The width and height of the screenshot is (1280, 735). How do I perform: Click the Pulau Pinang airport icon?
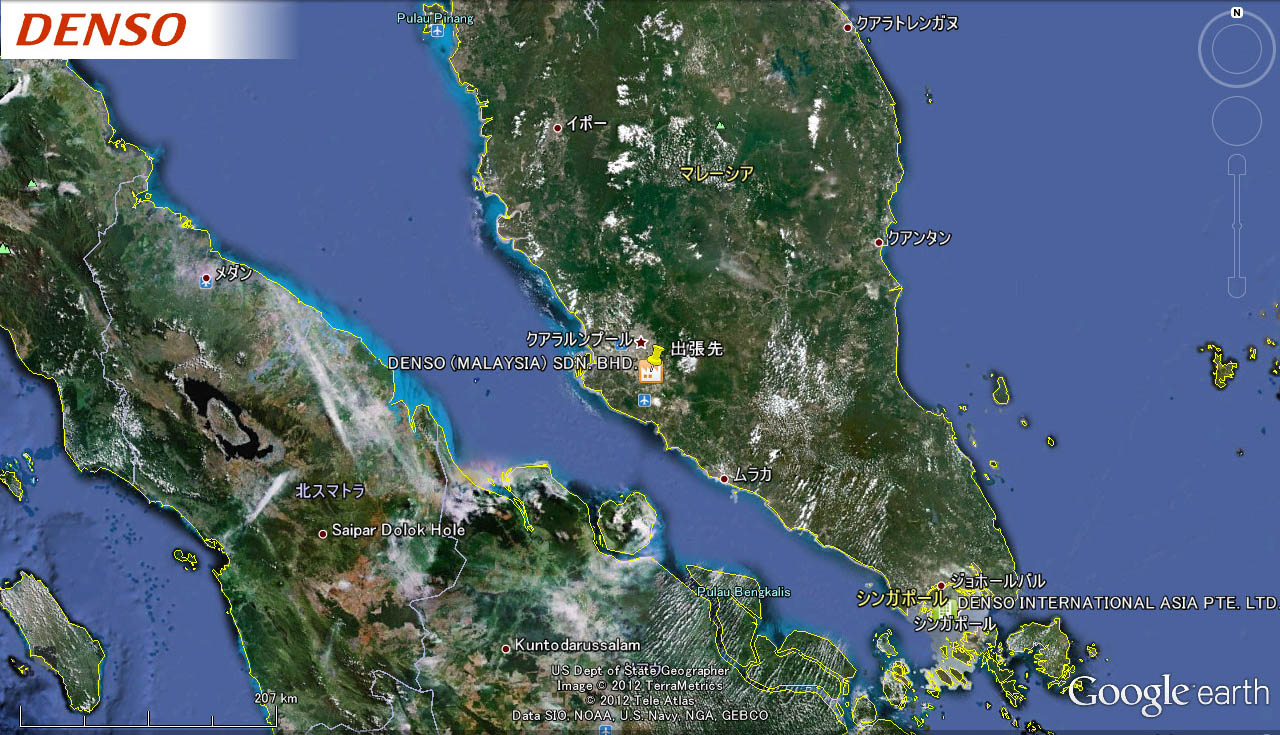(438, 31)
